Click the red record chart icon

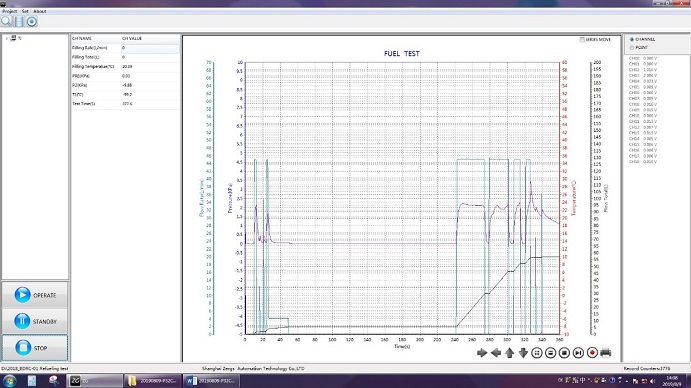pos(592,353)
